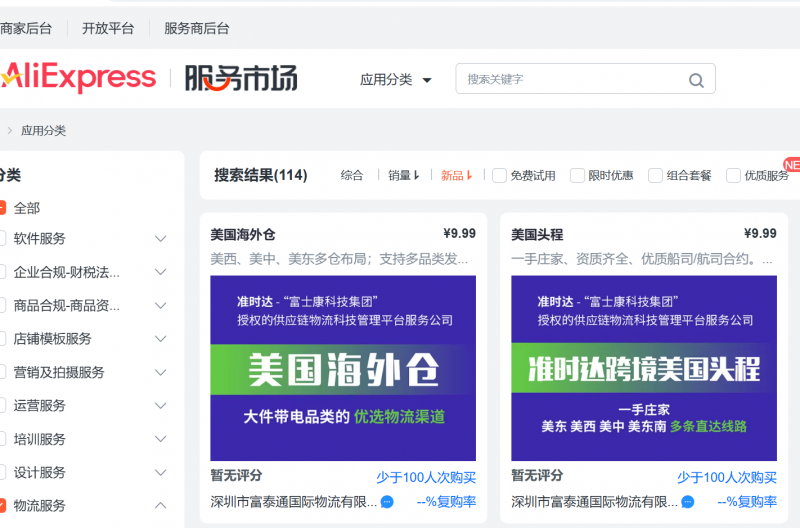Click the 搜索结果(114) heading

pos(261,175)
